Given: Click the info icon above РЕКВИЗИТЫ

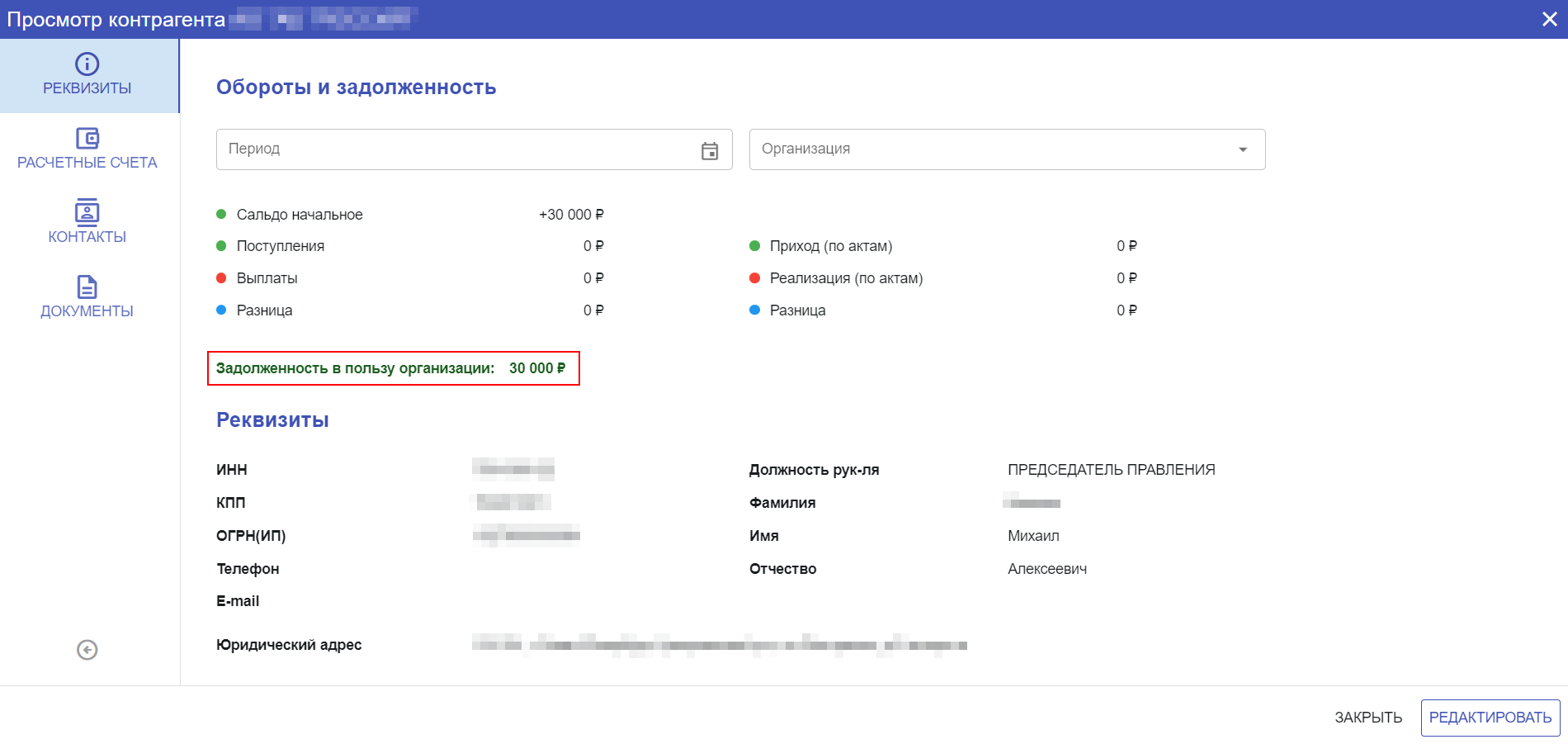Looking at the screenshot, I should point(87,64).
